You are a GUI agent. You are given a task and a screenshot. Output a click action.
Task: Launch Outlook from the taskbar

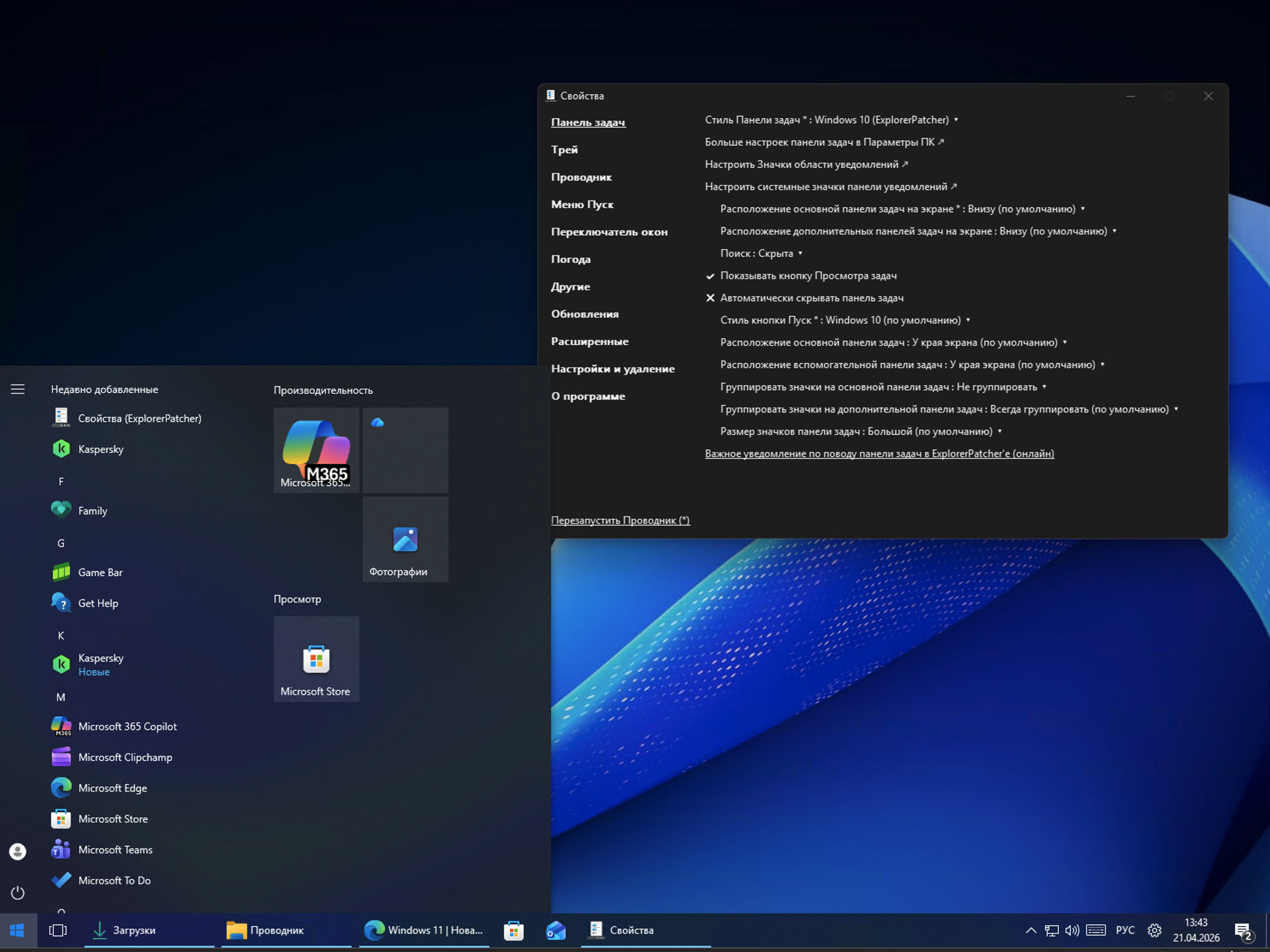point(556,930)
